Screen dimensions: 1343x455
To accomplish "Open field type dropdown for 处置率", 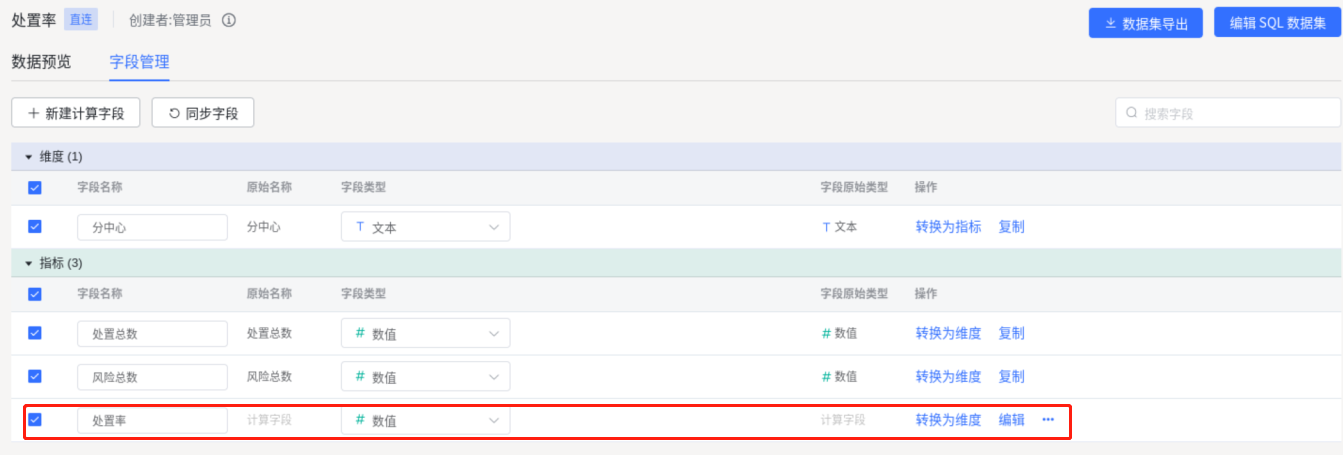I will coord(426,420).
